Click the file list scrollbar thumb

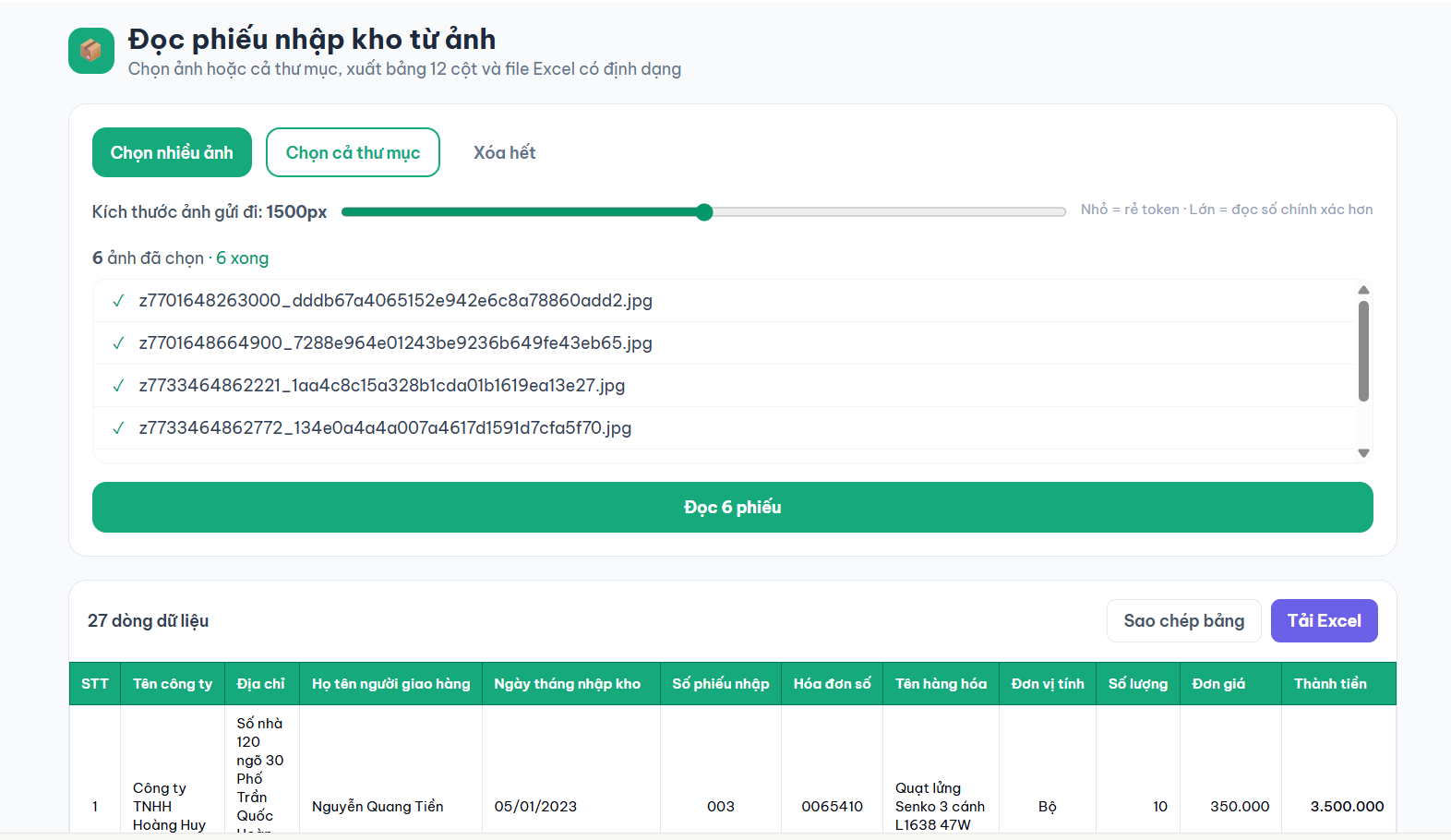pyautogui.click(x=1363, y=351)
